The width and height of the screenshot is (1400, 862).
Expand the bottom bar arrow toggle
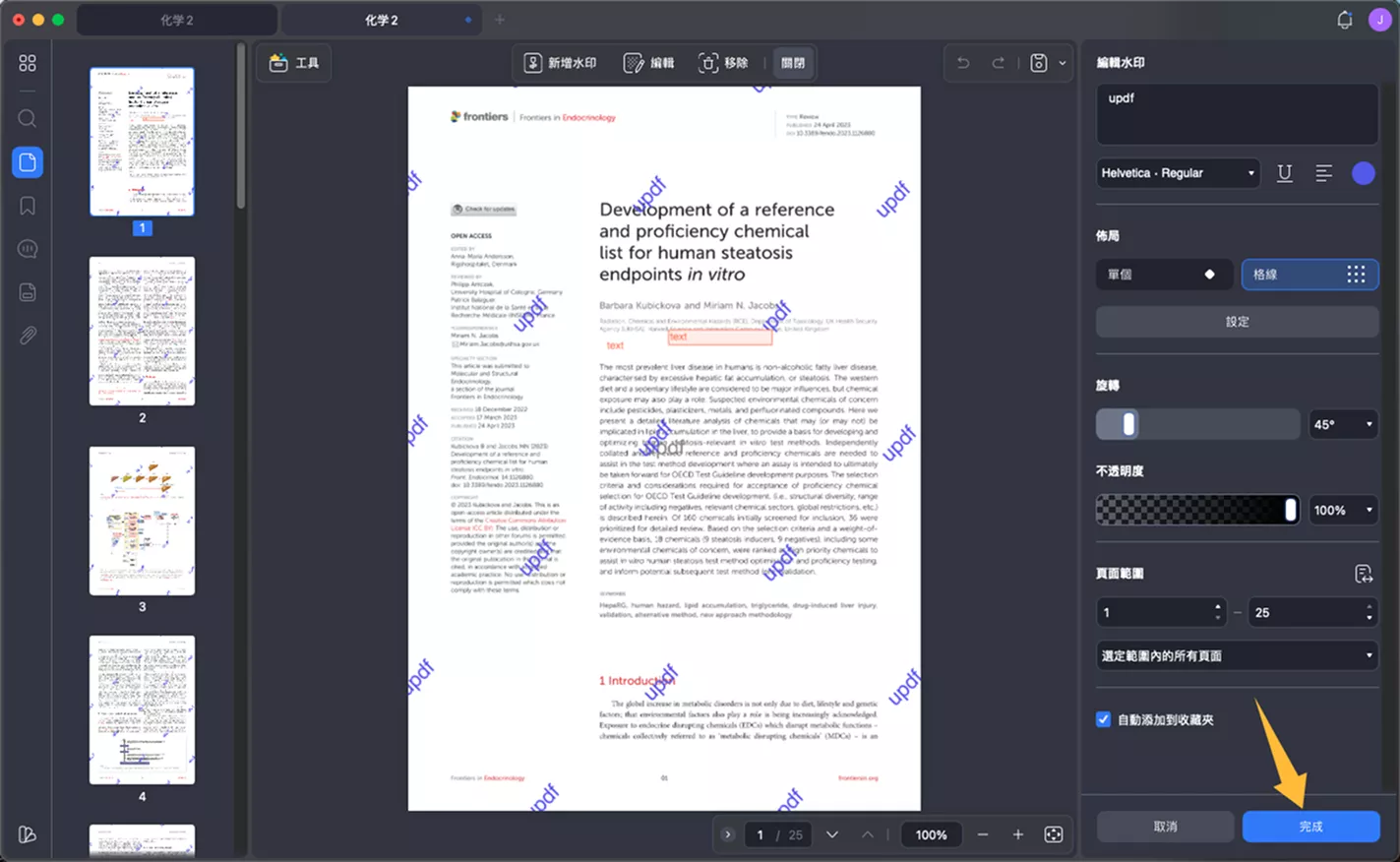728,834
